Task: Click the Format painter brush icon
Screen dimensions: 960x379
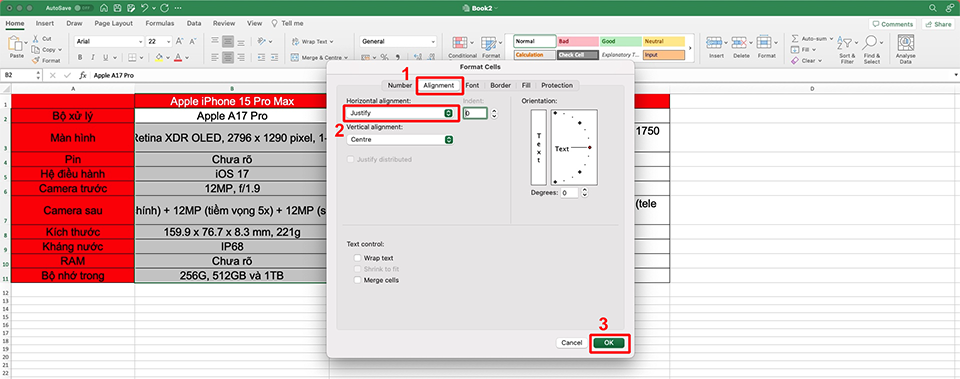Action: [36, 61]
